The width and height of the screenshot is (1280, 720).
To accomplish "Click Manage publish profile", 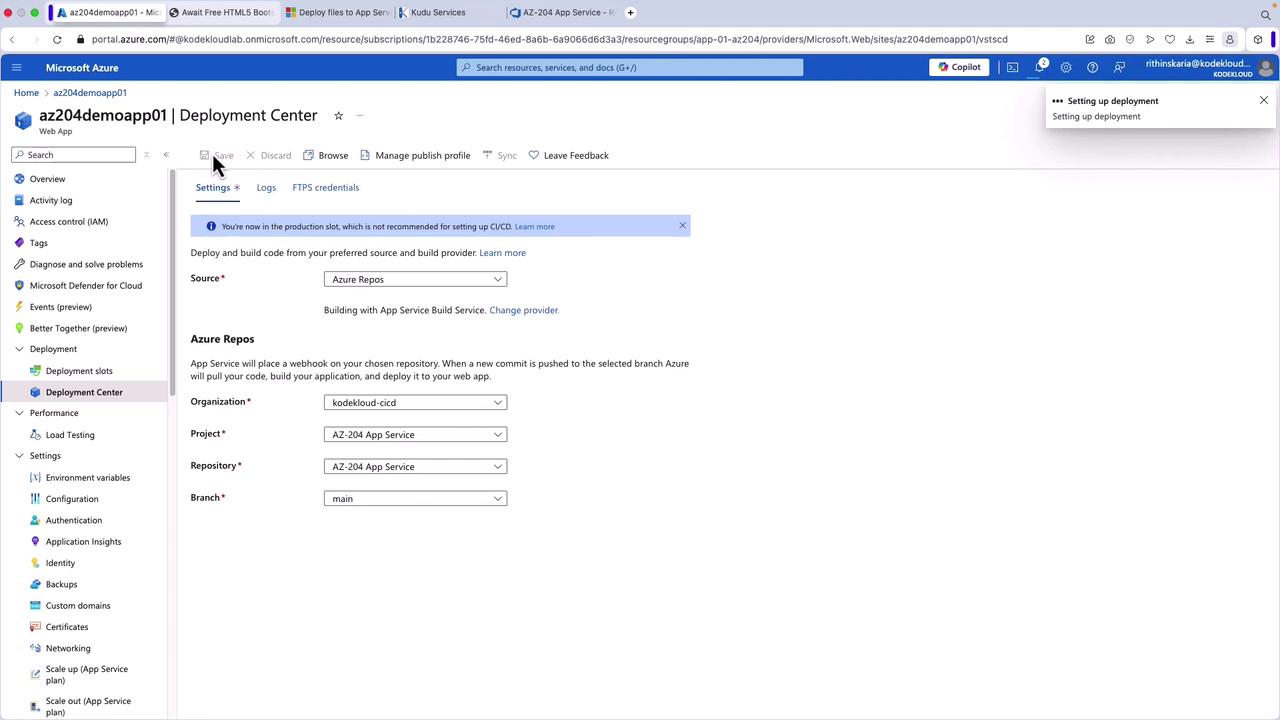I will click(x=415, y=155).
